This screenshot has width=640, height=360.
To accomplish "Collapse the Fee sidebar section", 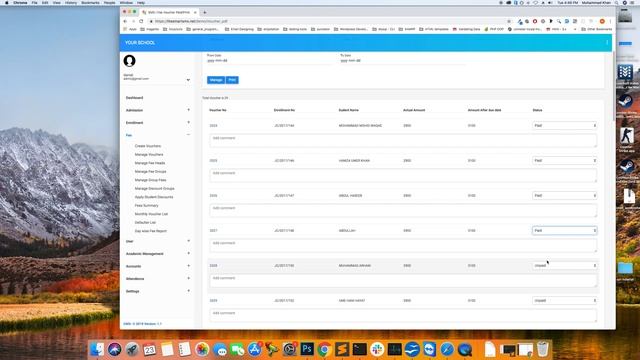I will tap(188, 135).
